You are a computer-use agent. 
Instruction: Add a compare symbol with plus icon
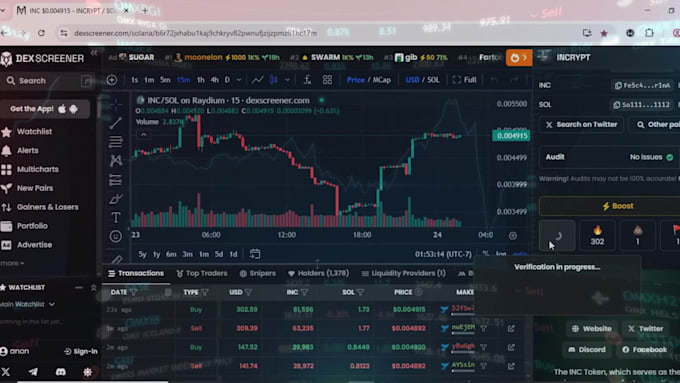point(111,80)
